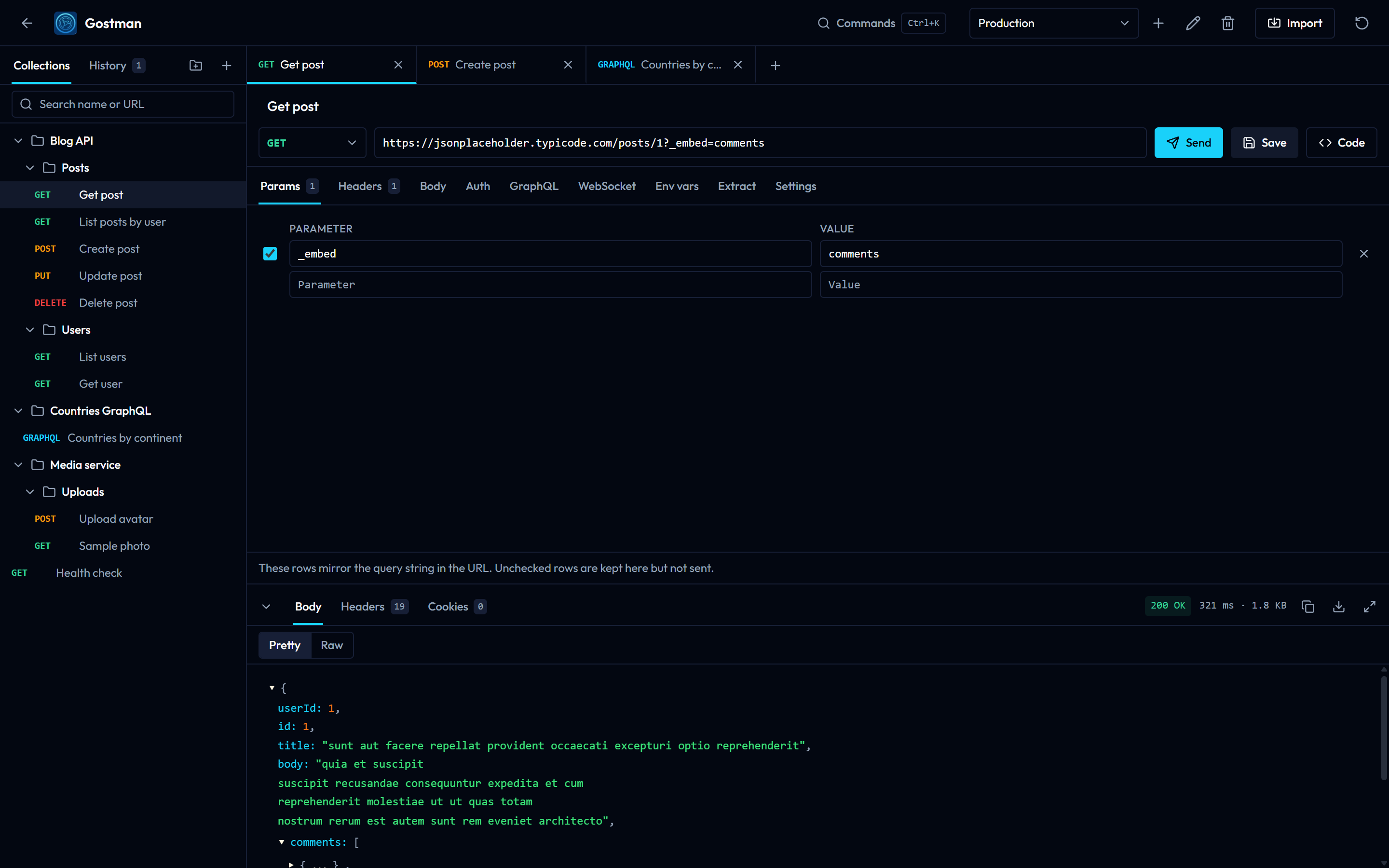Uncheck the _embed parameter checkbox
The height and width of the screenshot is (868, 1389).
270,254
